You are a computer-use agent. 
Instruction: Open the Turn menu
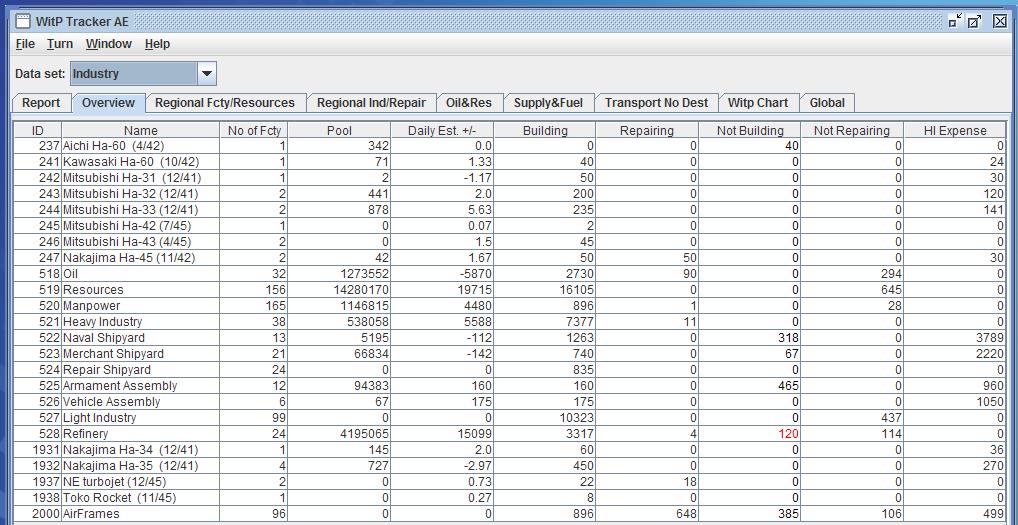60,43
